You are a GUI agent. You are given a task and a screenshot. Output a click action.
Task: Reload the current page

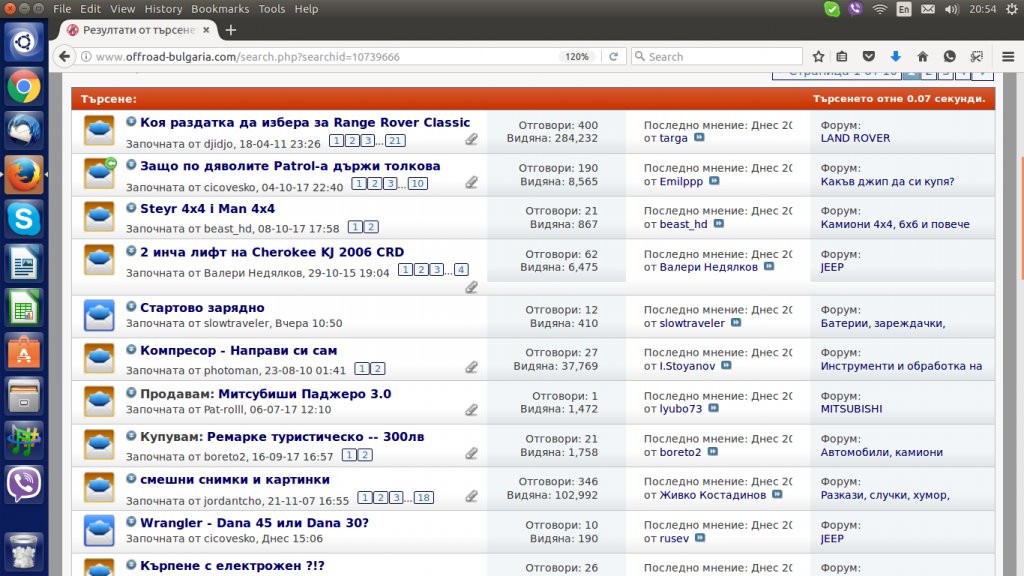[613, 57]
